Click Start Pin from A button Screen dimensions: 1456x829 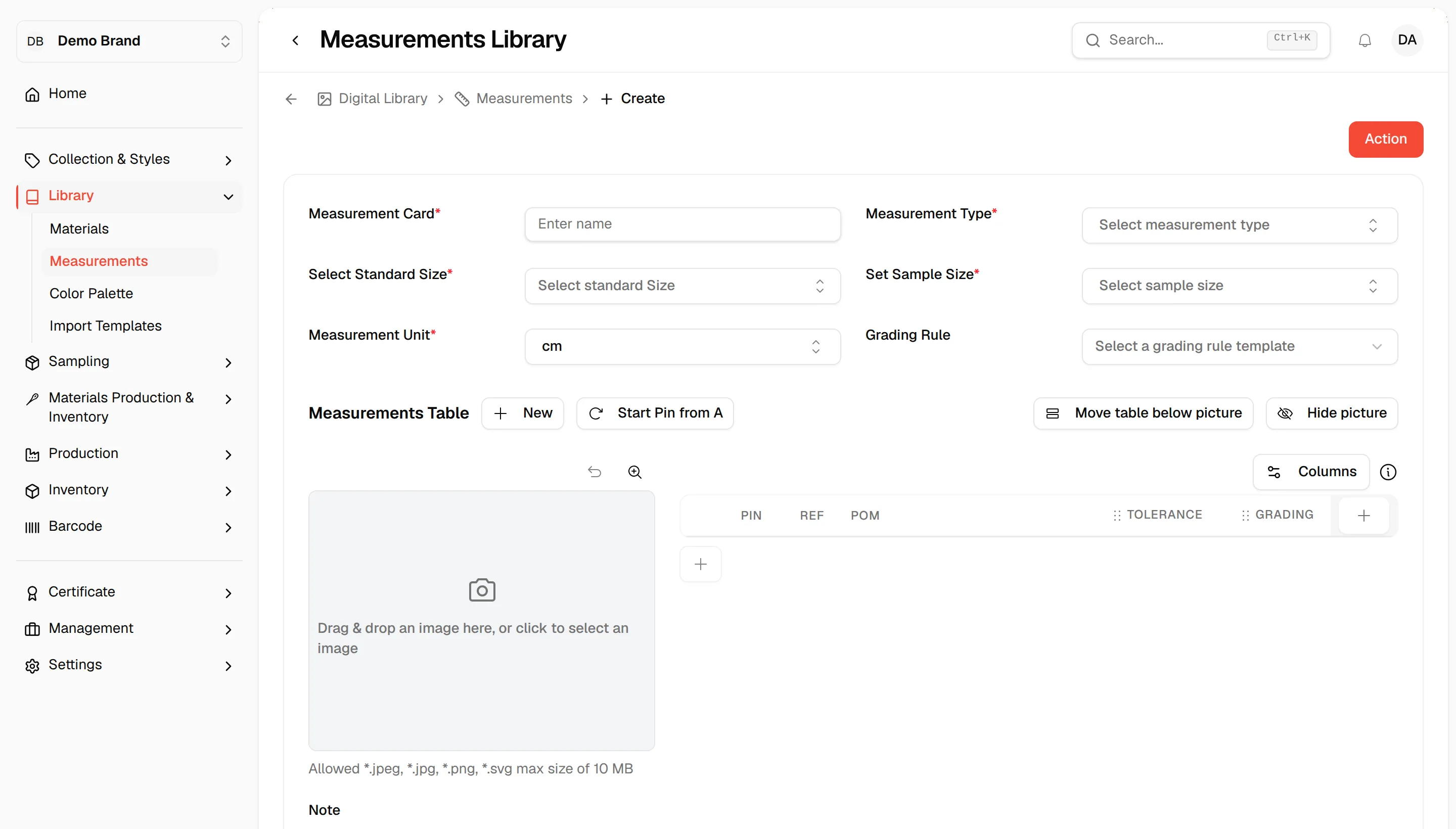[x=654, y=413]
